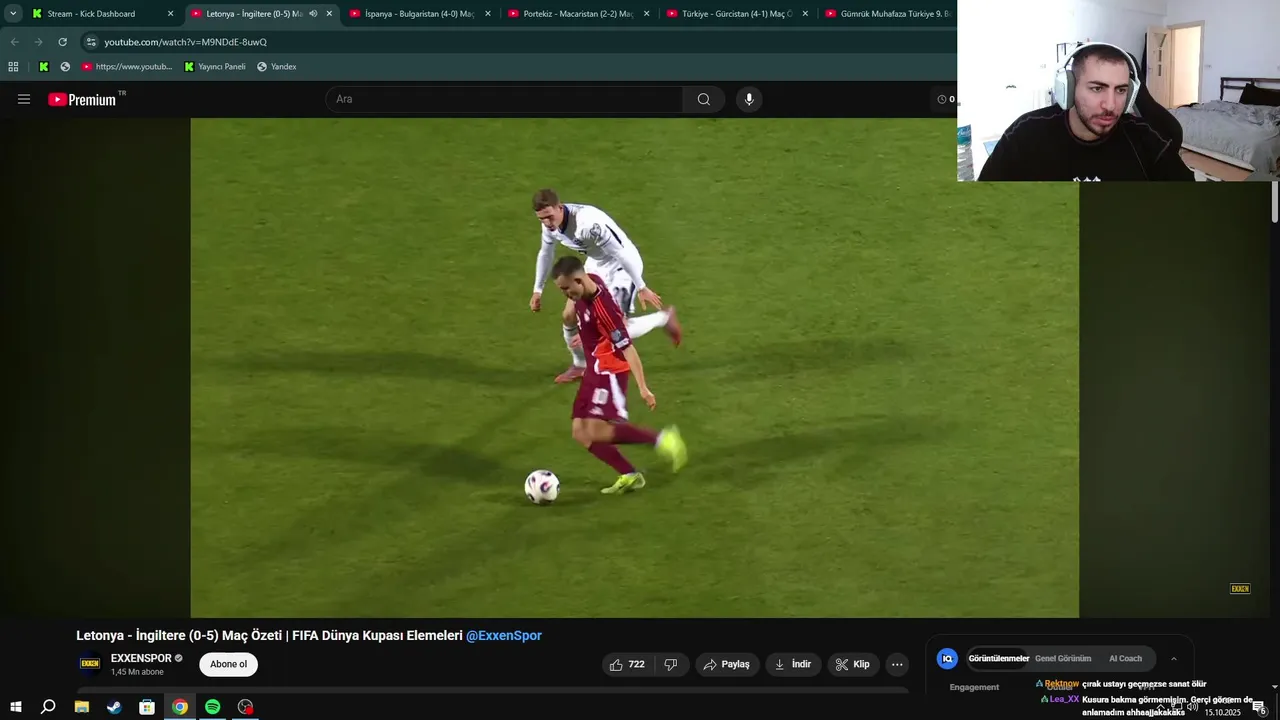1280x720 pixels.
Task: Open Steam from the taskbar
Action: coord(114,707)
